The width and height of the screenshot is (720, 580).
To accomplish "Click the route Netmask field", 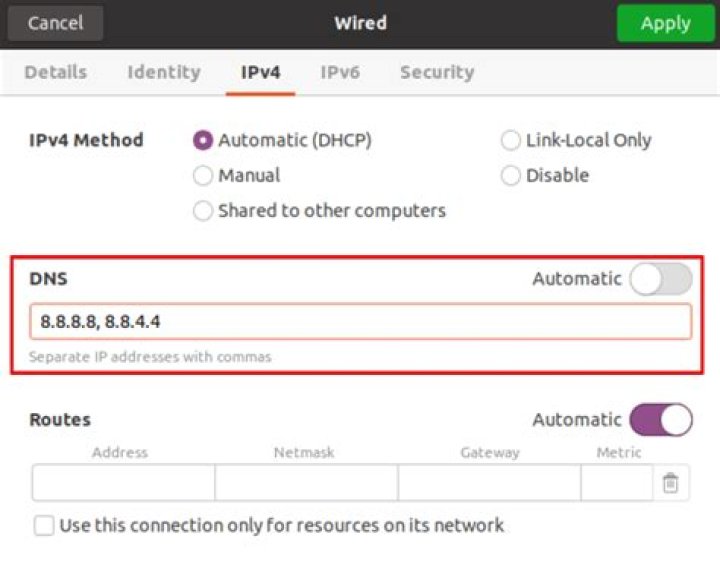I will pyautogui.click(x=306, y=483).
